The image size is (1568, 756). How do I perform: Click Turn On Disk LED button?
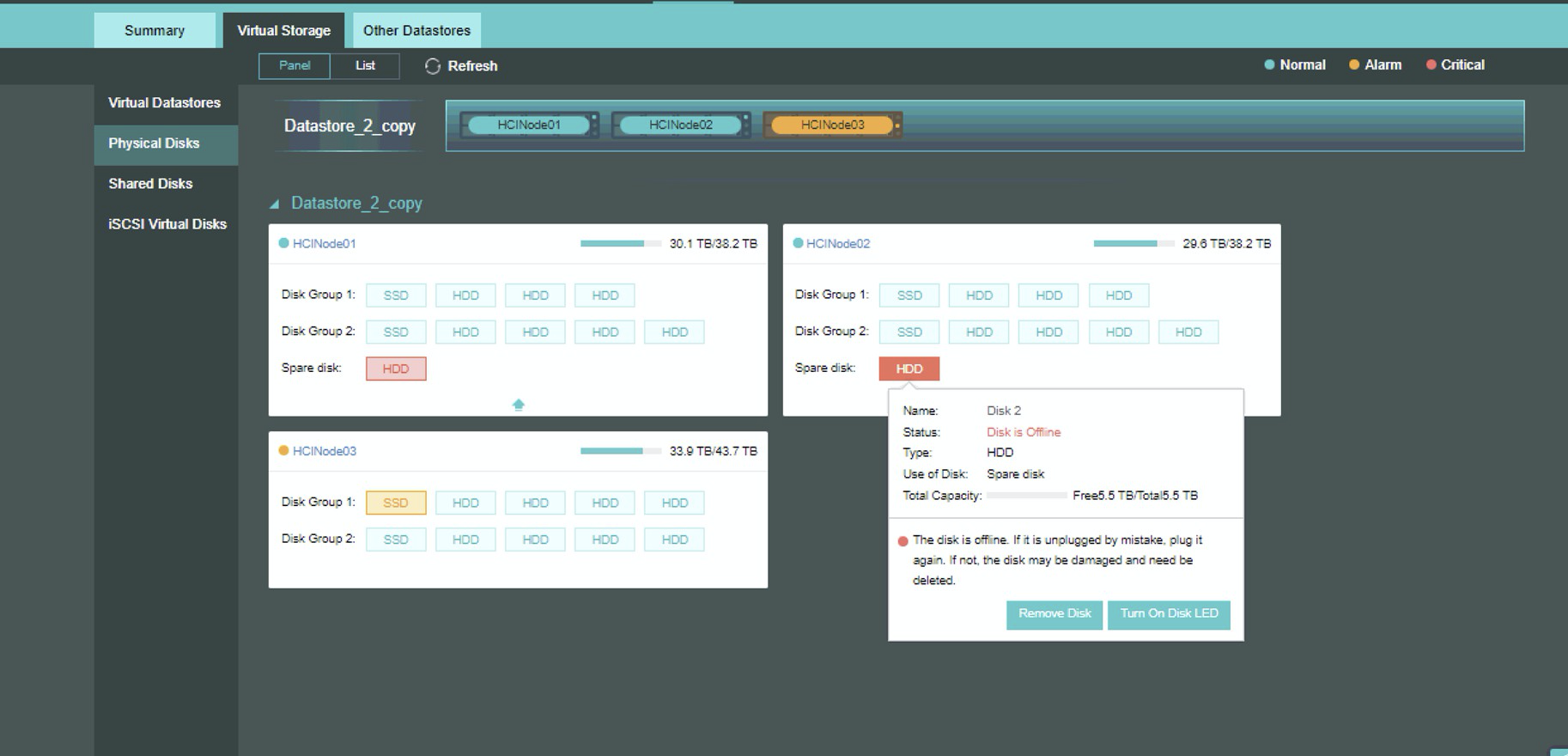point(1169,614)
